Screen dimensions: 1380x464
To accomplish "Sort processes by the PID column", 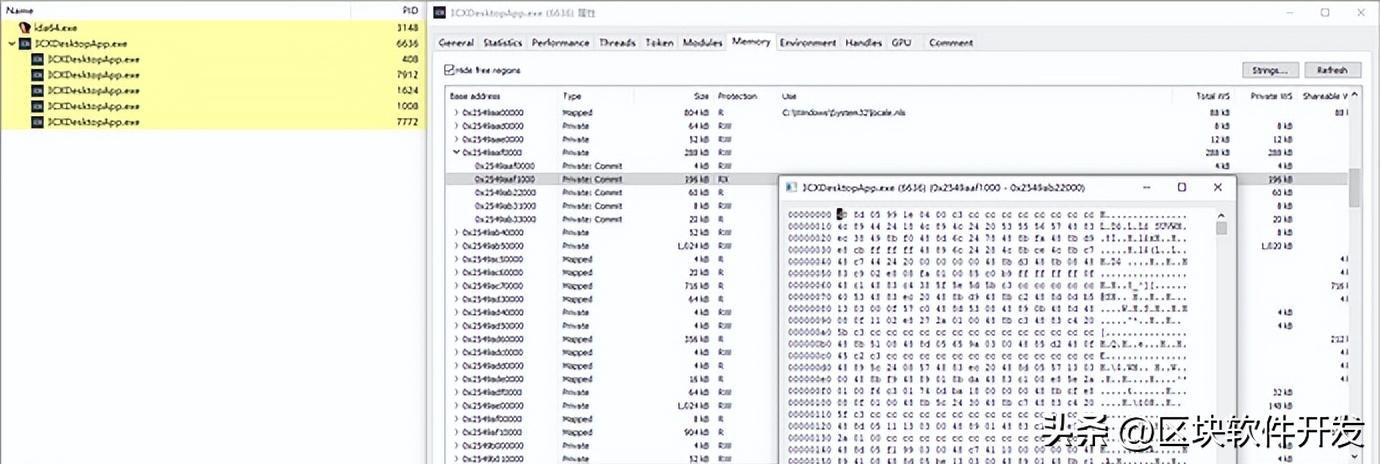I will 408,9.
